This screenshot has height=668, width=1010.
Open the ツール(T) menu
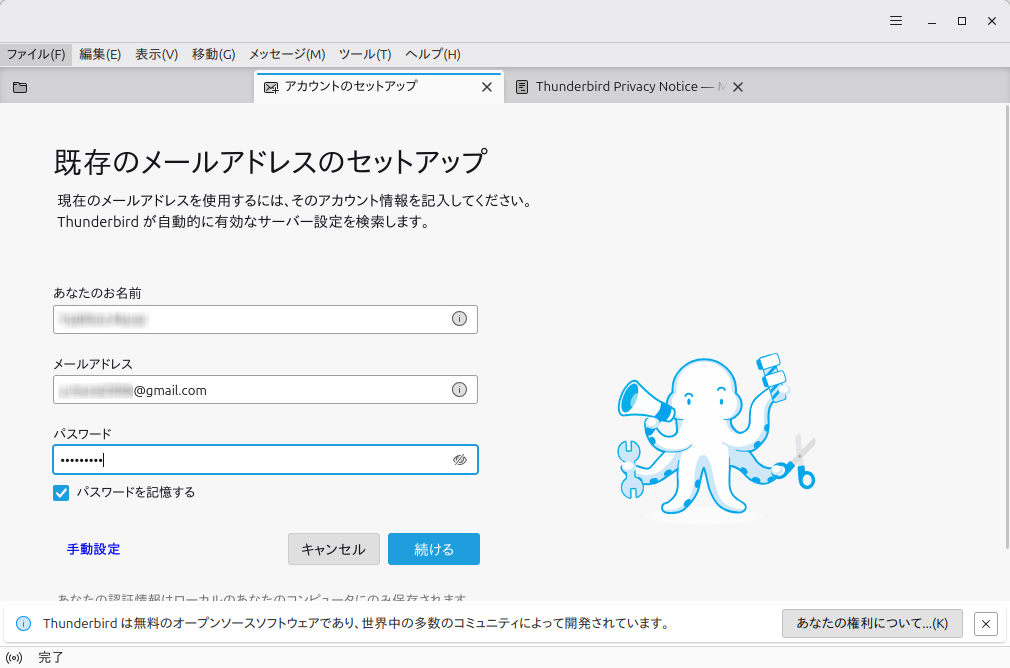364,54
